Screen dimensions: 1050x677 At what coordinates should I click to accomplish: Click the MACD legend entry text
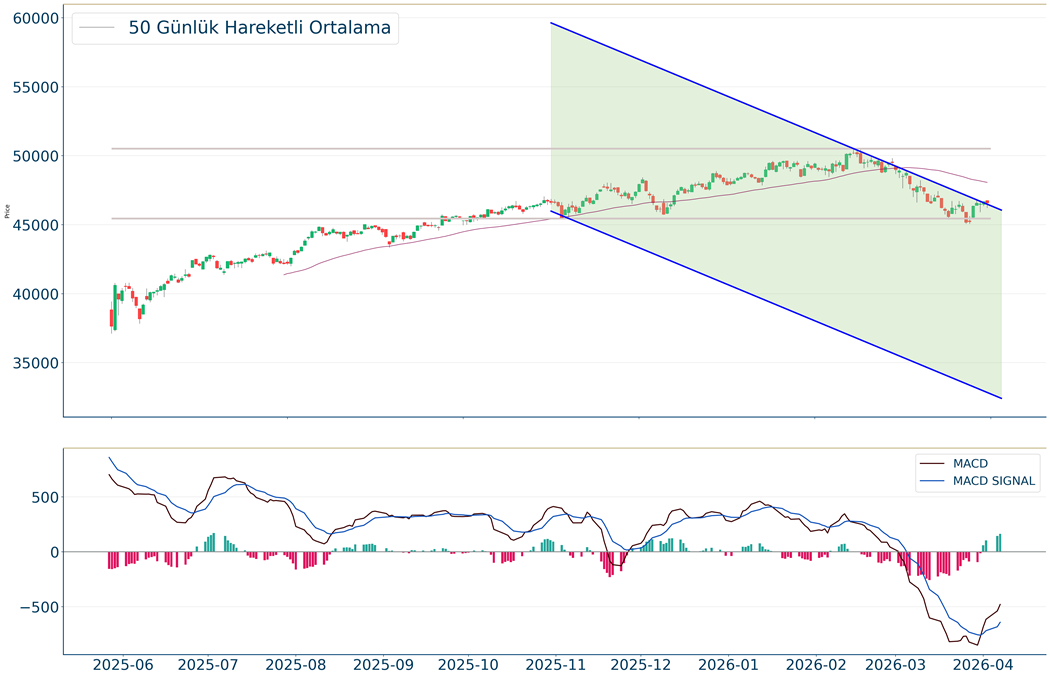point(969,464)
